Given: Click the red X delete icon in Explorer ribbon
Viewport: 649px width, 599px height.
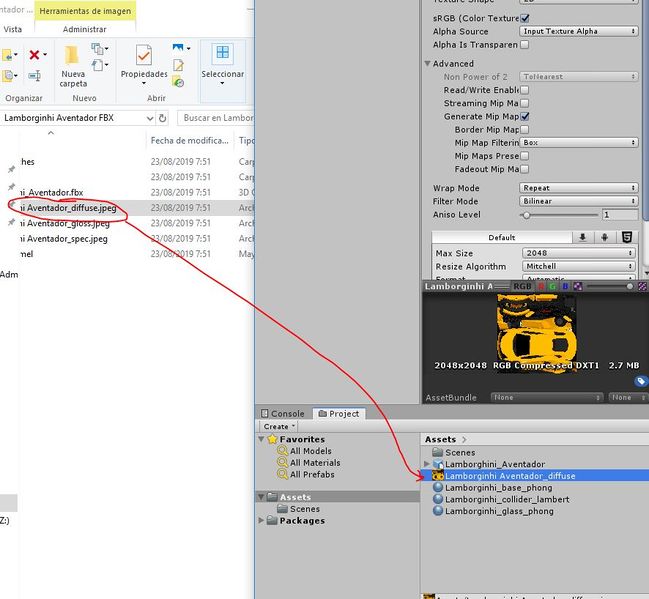Looking at the screenshot, I should [35, 55].
